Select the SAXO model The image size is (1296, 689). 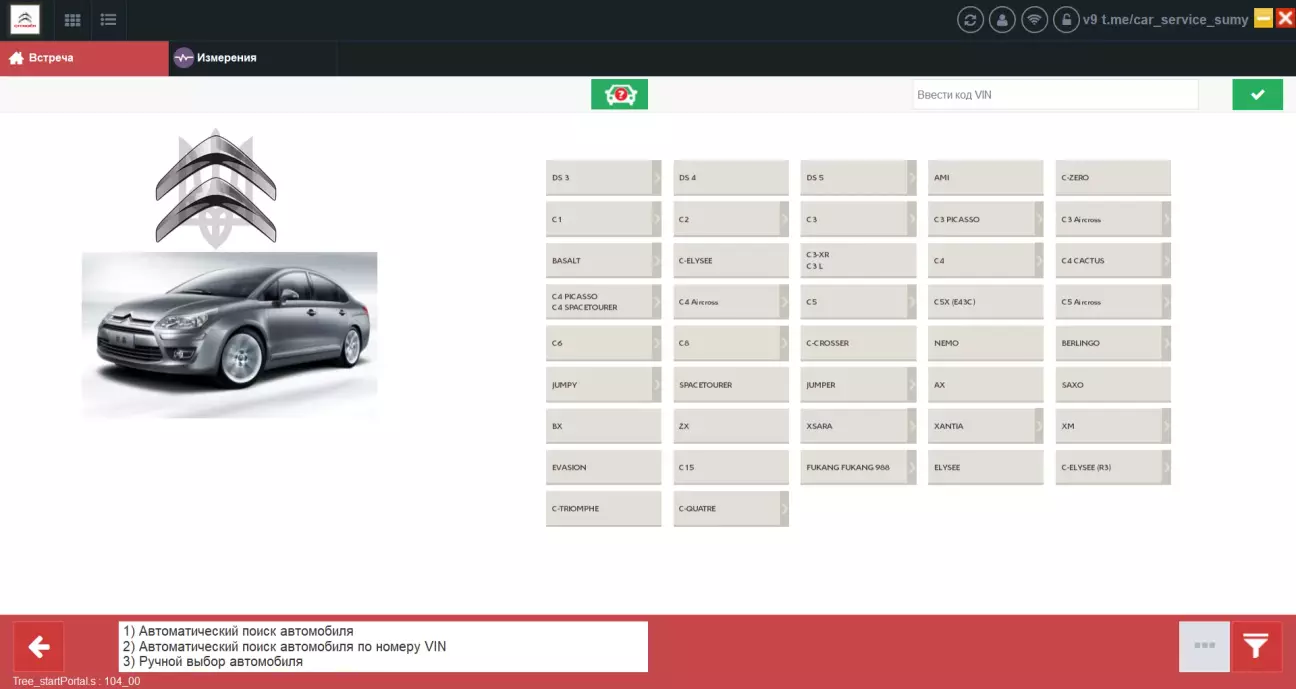(x=1113, y=385)
